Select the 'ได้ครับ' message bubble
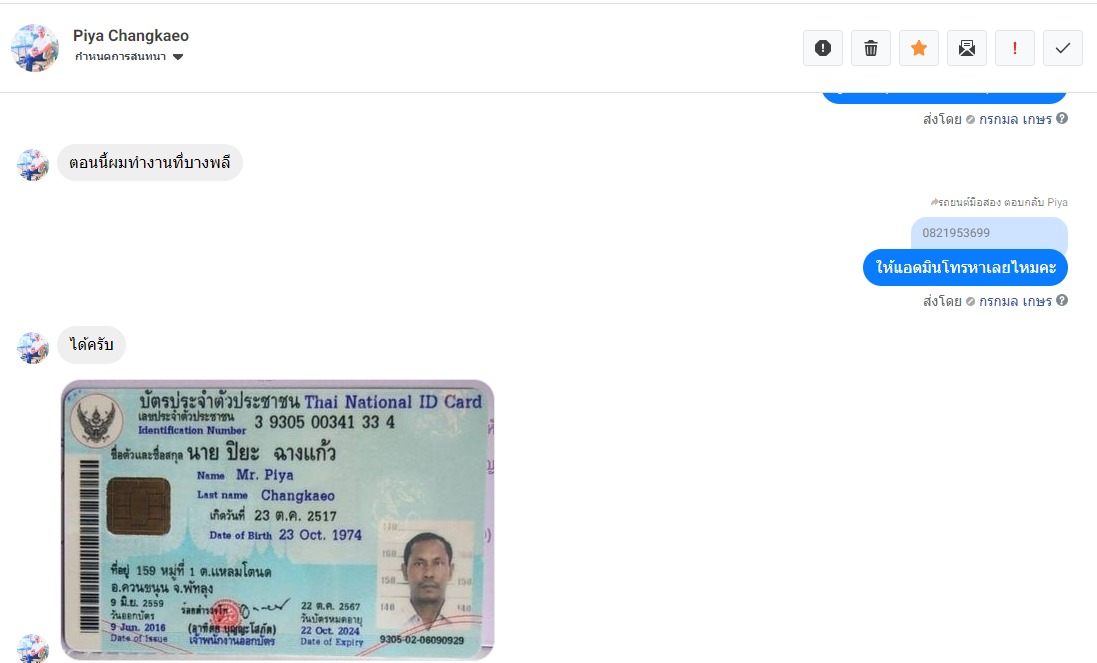The height and width of the screenshot is (663, 1097). [92, 344]
